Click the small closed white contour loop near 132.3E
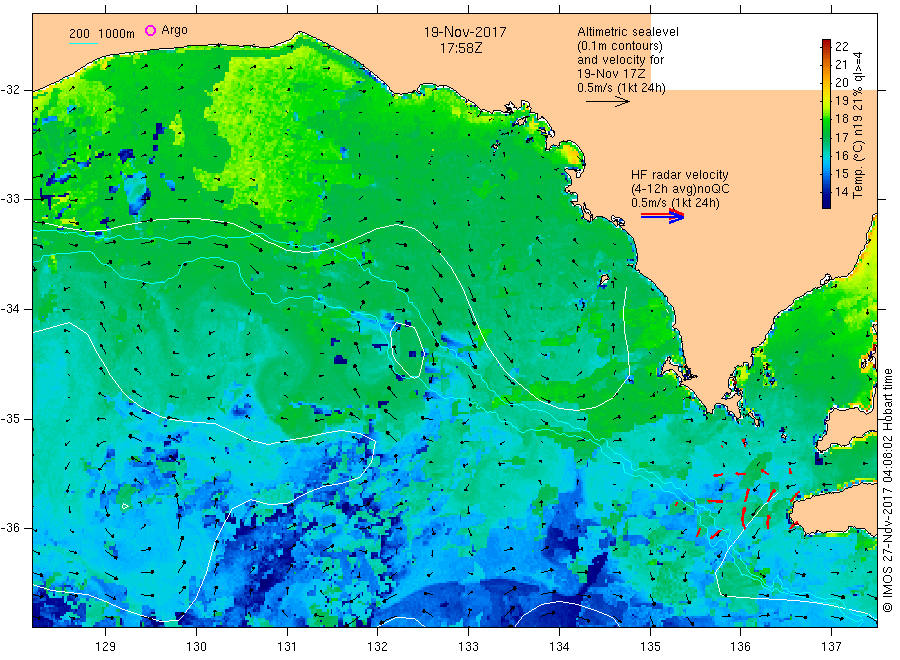This screenshot has width=900, height=660. [407, 351]
